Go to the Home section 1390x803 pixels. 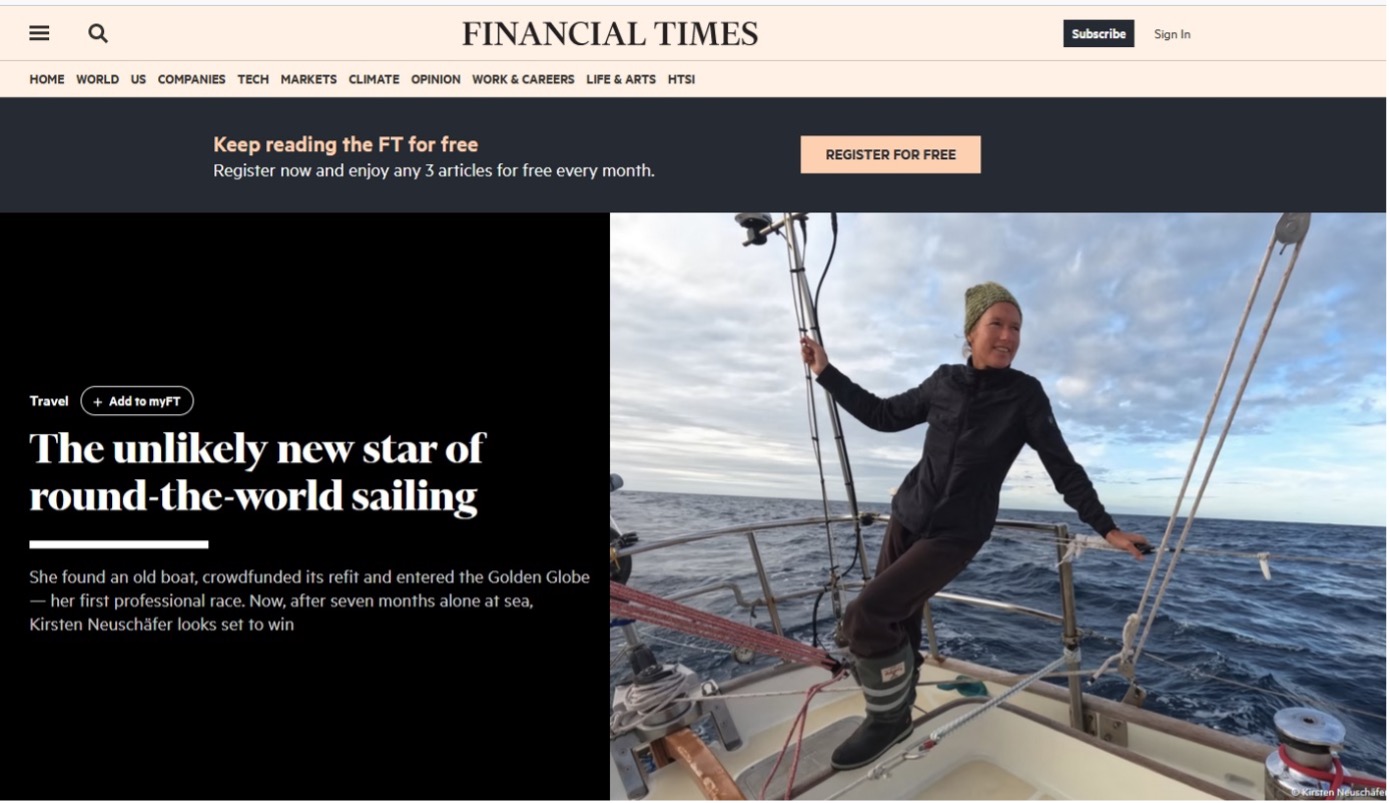(47, 79)
